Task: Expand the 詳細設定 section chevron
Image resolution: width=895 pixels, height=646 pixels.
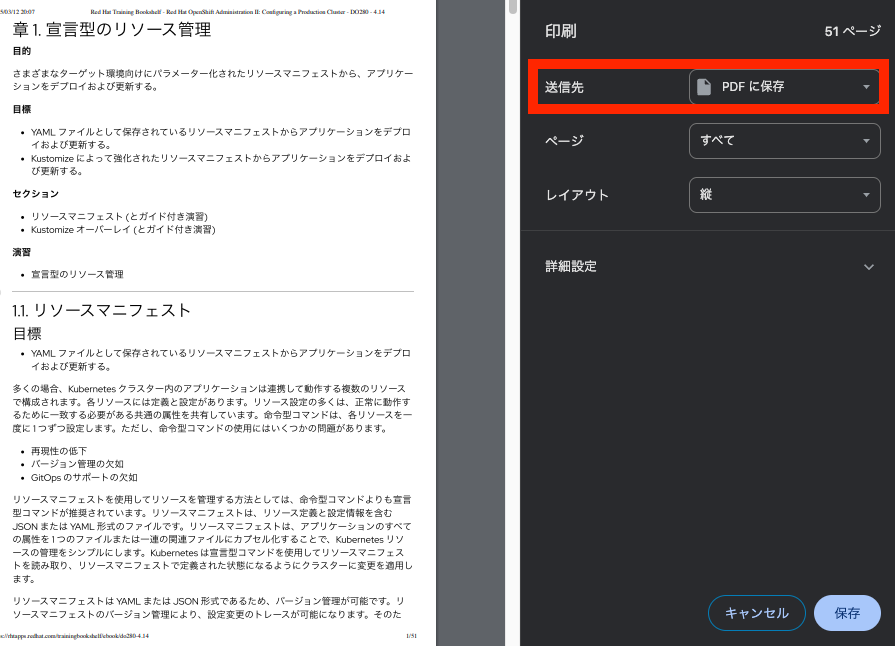Action: [x=867, y=267]
